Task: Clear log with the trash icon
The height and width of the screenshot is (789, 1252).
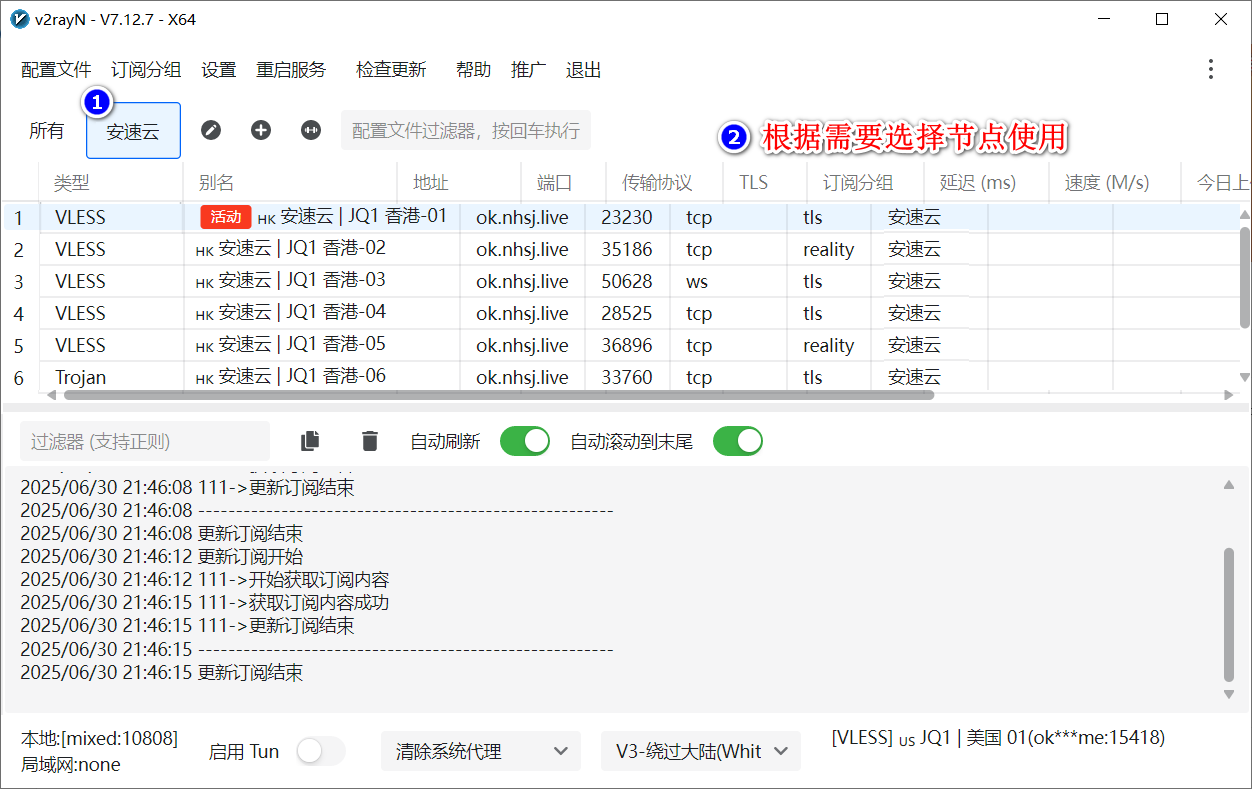Action: click(370, 441)
